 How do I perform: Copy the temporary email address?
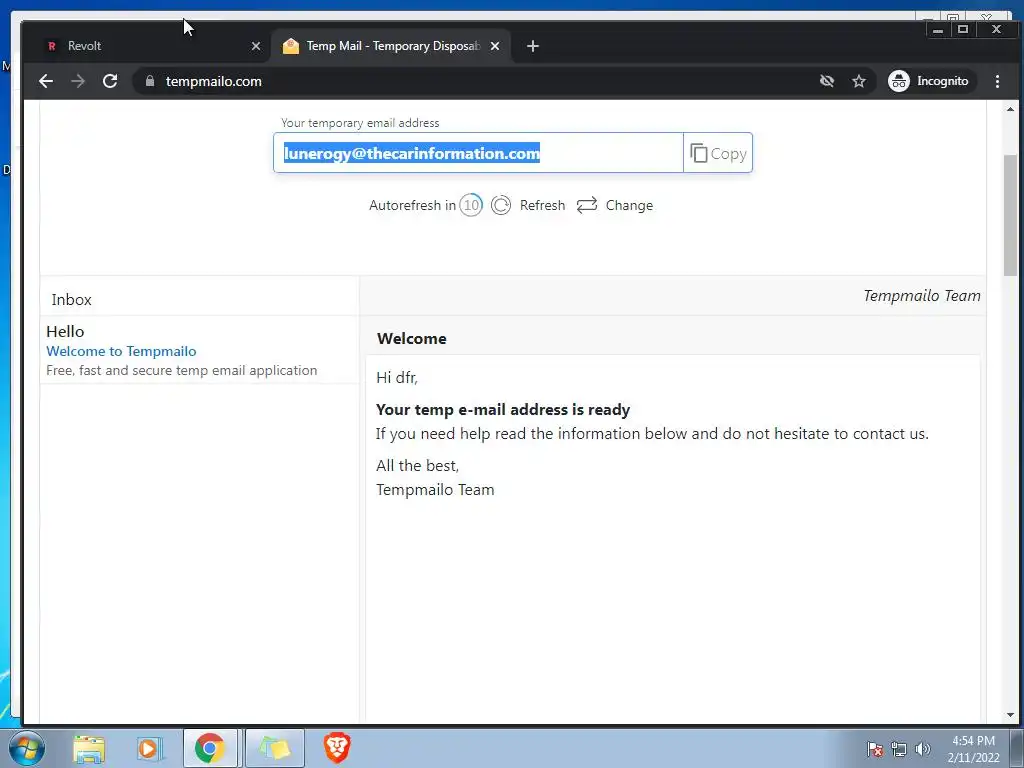[x=718, y=153]
